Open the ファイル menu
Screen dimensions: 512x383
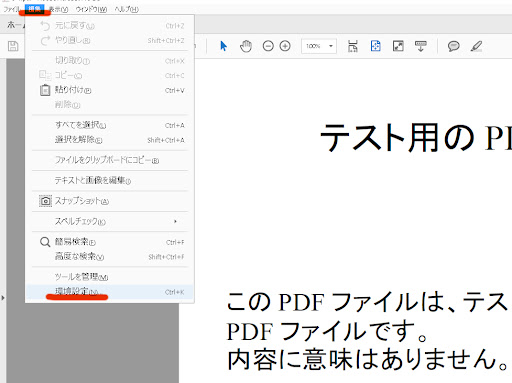tap(12, 9)
